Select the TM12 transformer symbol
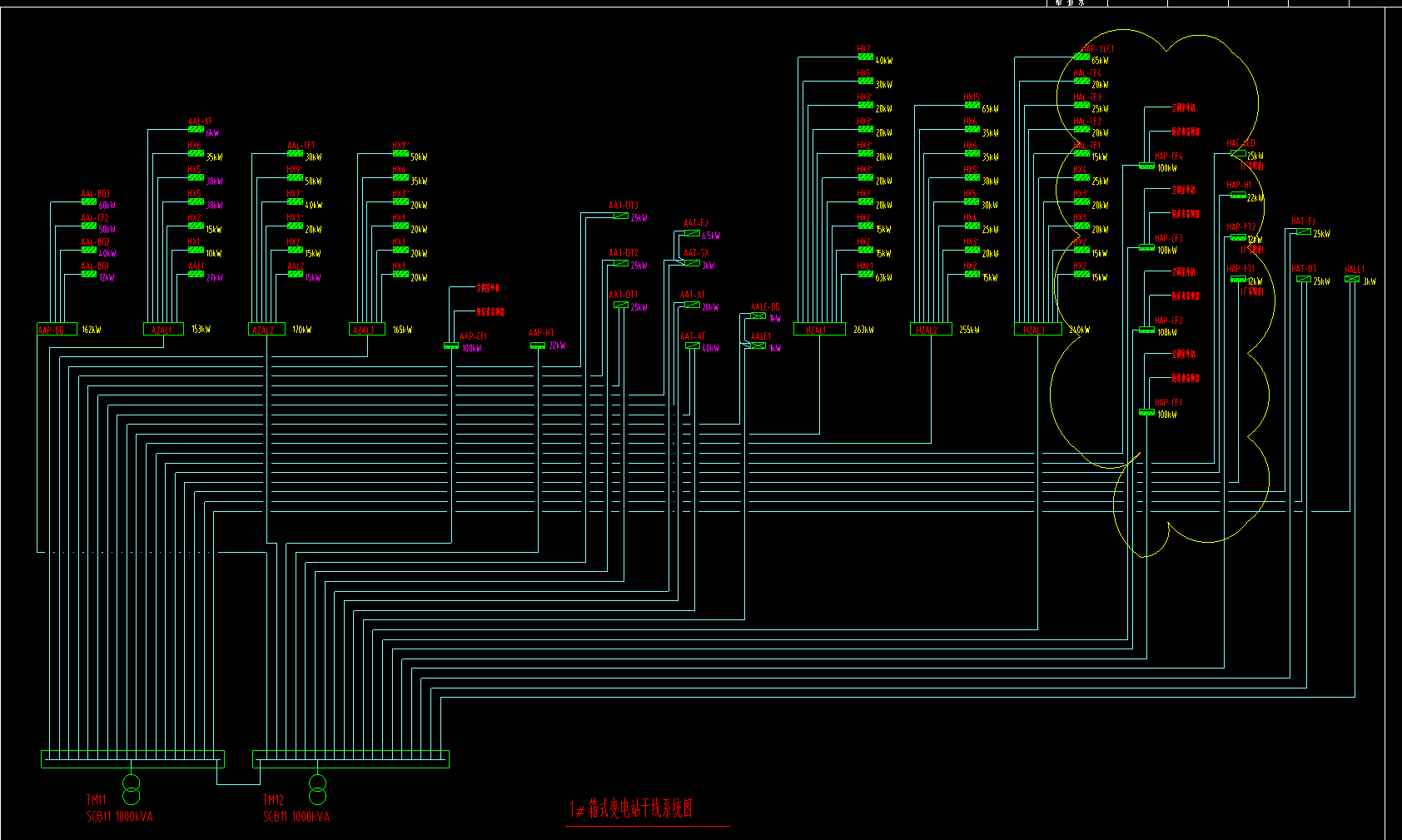The height and width of the screenshot is (840, 1402). click(317, 788)
